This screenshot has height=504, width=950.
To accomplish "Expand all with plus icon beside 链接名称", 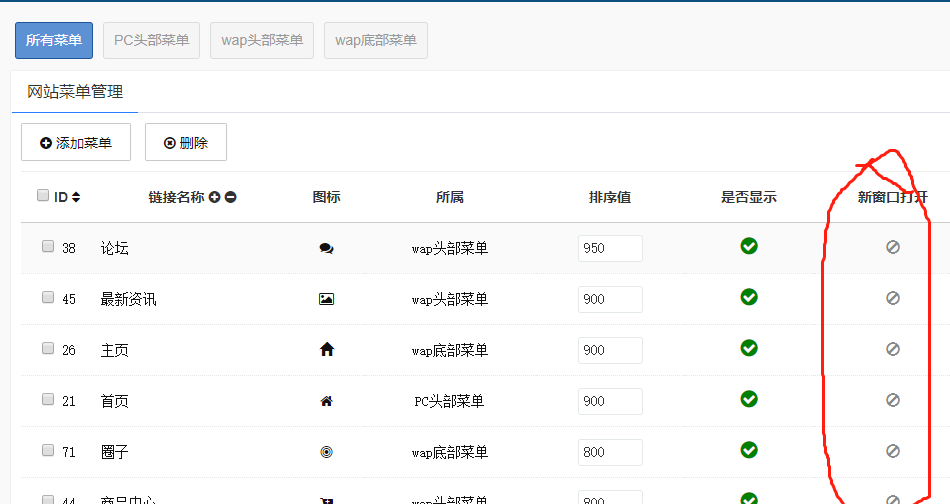I will coord(214,198).
